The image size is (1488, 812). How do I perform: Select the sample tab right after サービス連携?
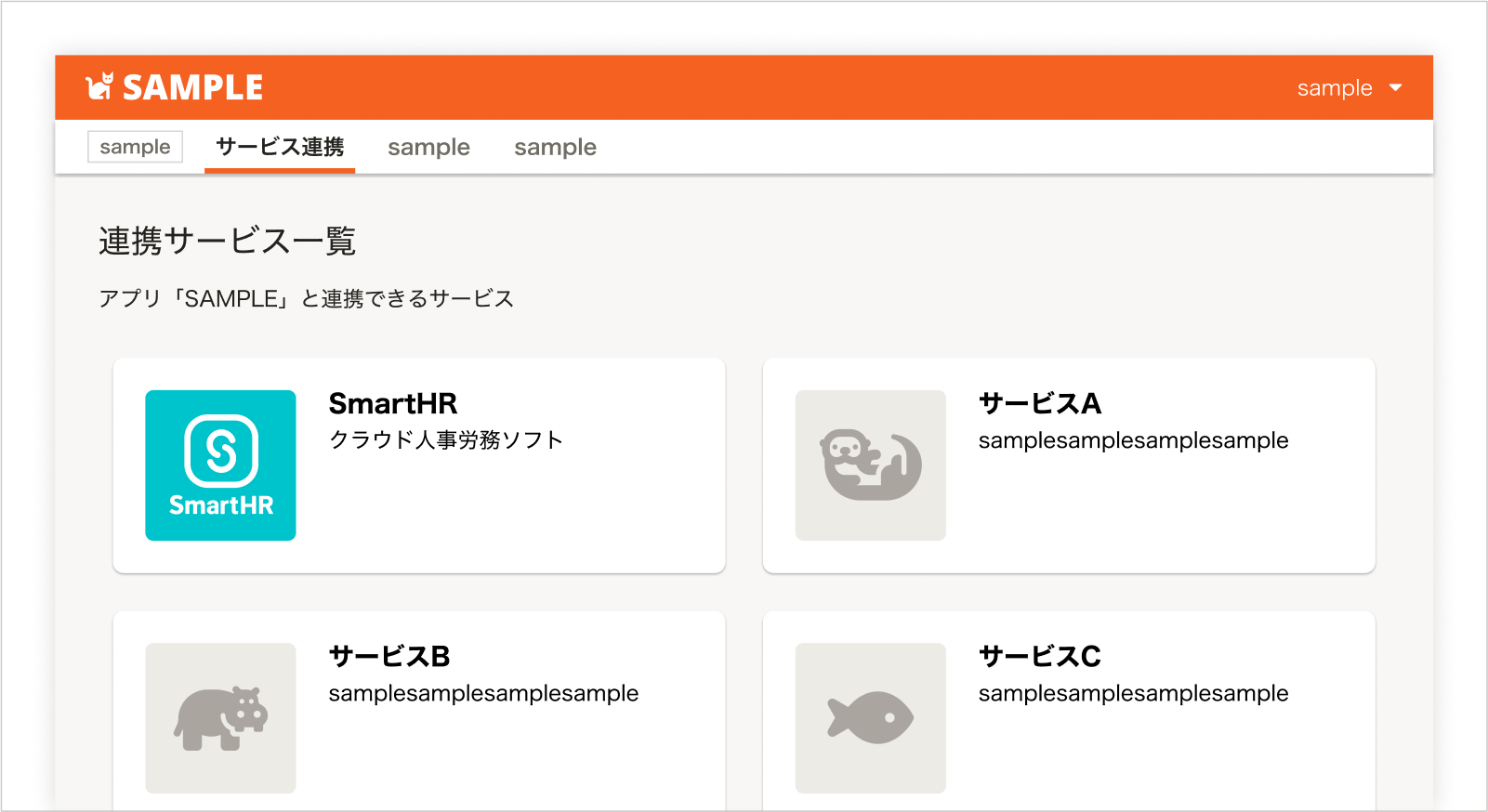428,147
